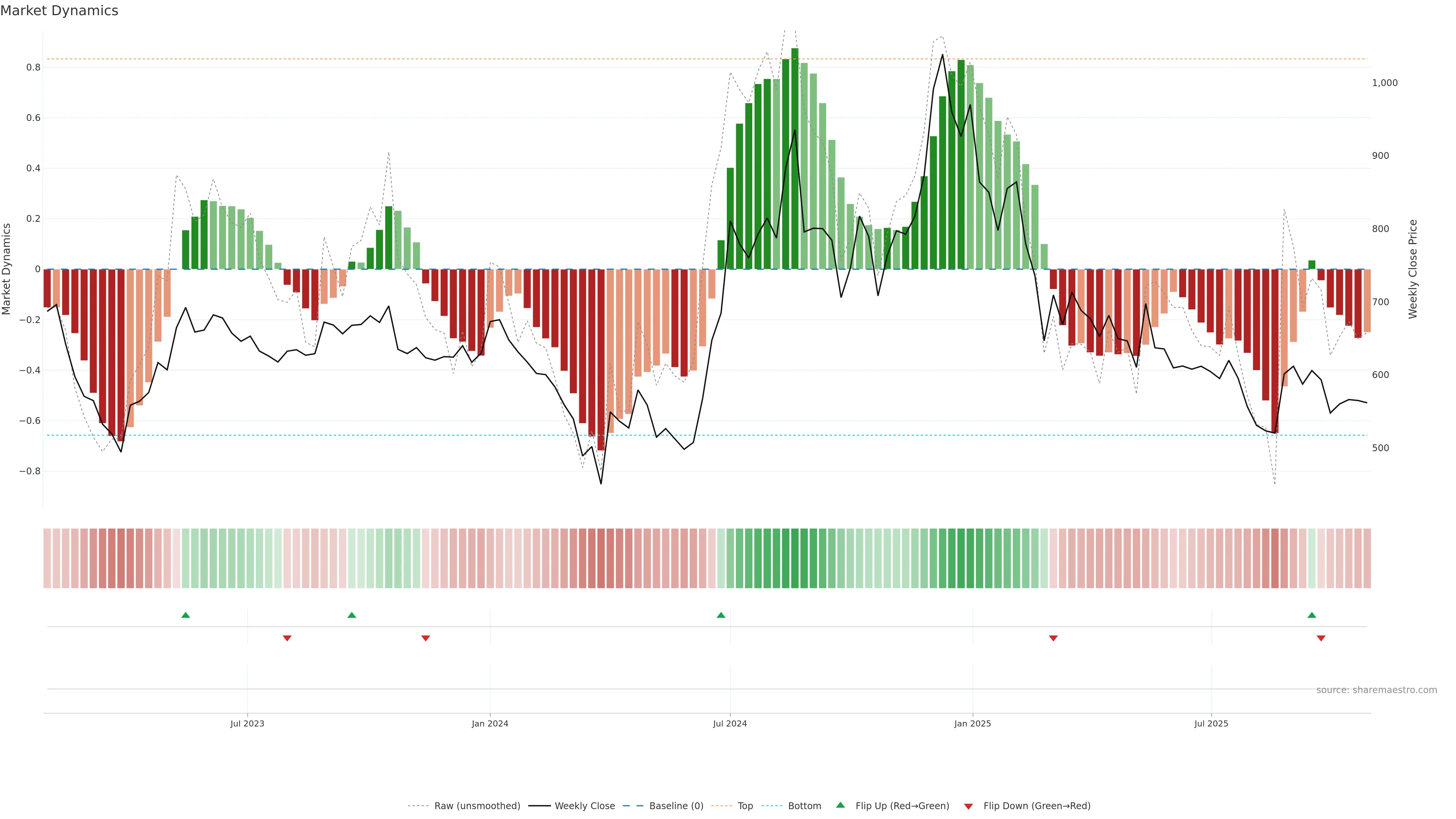The height and width of the screenshot is (819, 1456).
Task: Click the earliest green Flip Up triangle marker
Action: pos(185,615)
